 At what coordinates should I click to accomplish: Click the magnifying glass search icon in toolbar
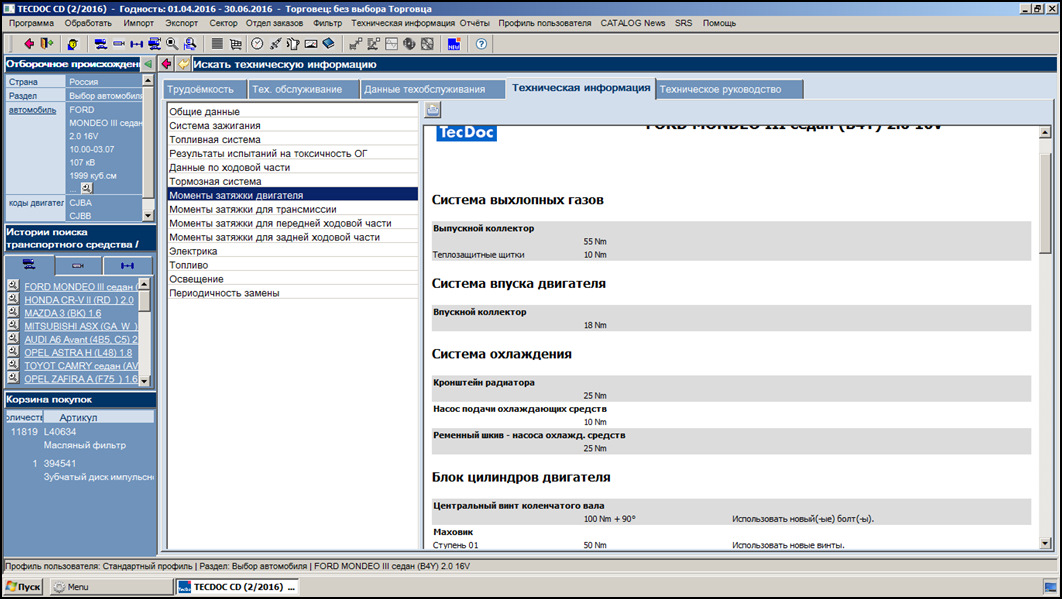point(172,44)
